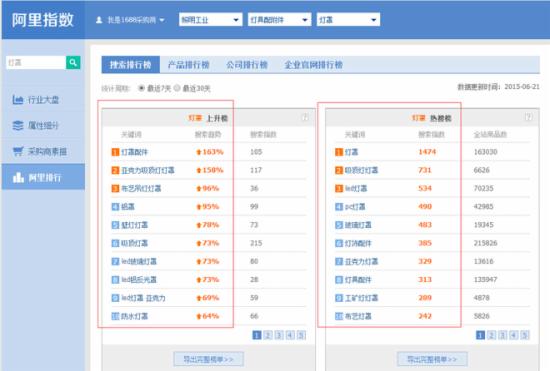Select 最近30天 radio button

pyautogui.click(x=177, y=88)
